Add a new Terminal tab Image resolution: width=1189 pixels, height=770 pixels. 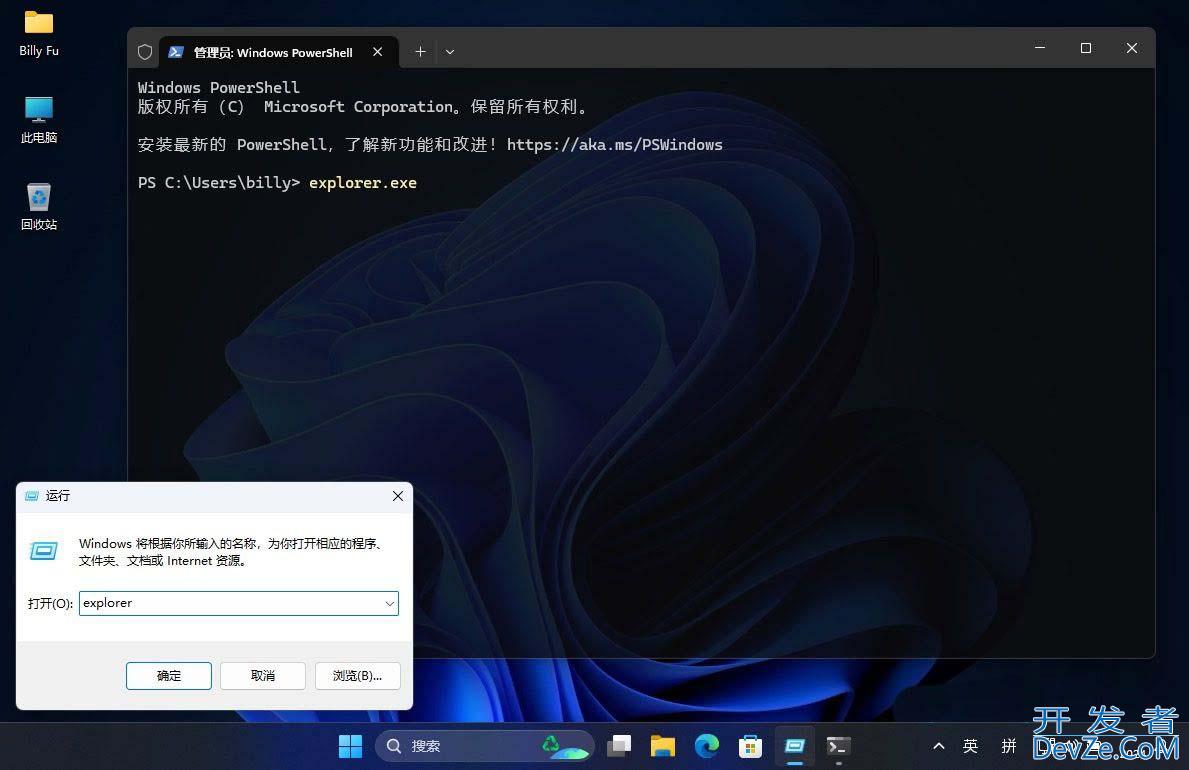coord(420,52)
